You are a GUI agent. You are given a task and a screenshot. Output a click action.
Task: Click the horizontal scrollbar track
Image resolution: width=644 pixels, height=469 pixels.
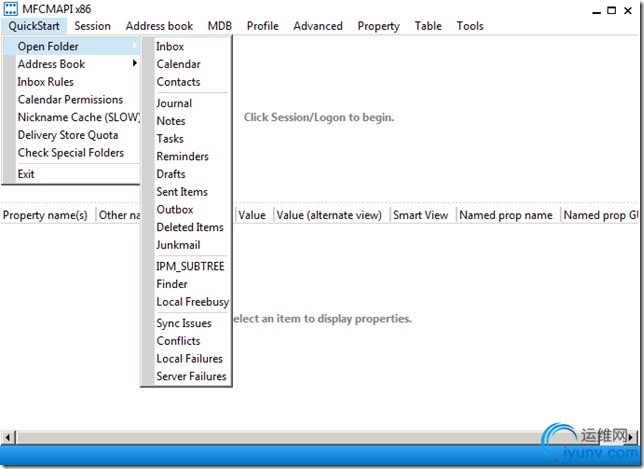(x=320, y=437)
